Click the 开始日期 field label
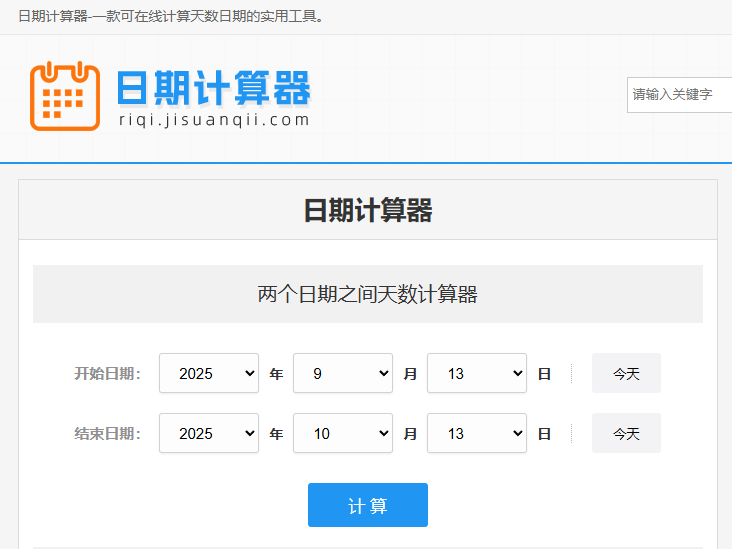The height and width of the screenshot is (549, 732). click(107, 374)
